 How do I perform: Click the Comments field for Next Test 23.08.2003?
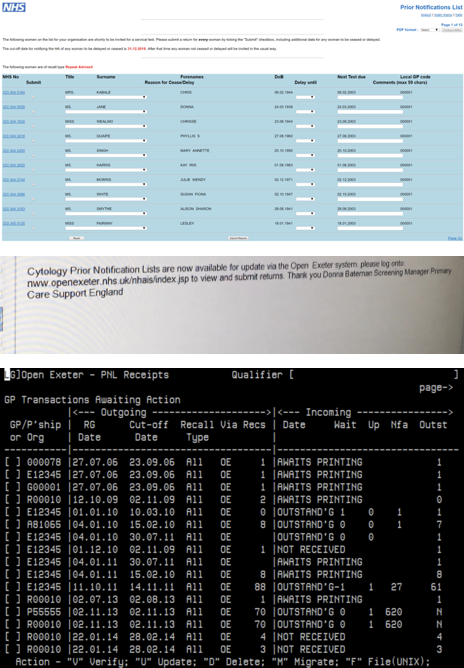[370, 127]
